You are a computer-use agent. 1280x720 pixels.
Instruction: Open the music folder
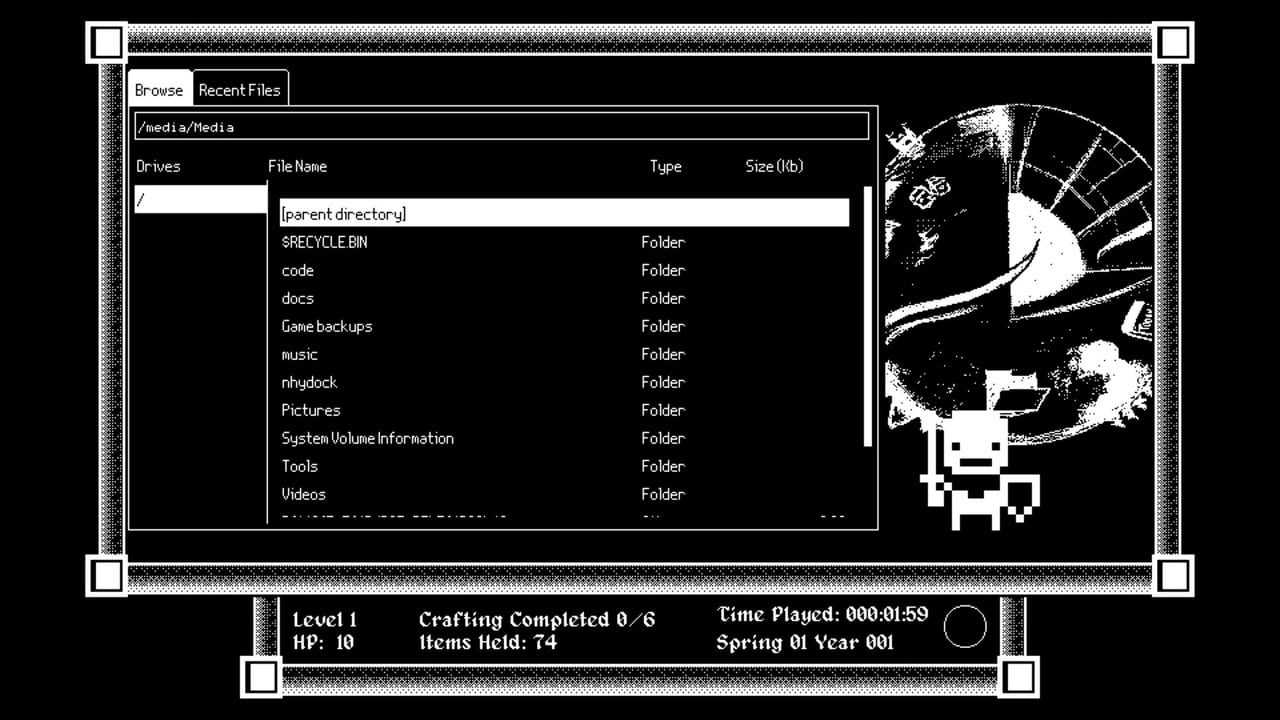(300, 354)
